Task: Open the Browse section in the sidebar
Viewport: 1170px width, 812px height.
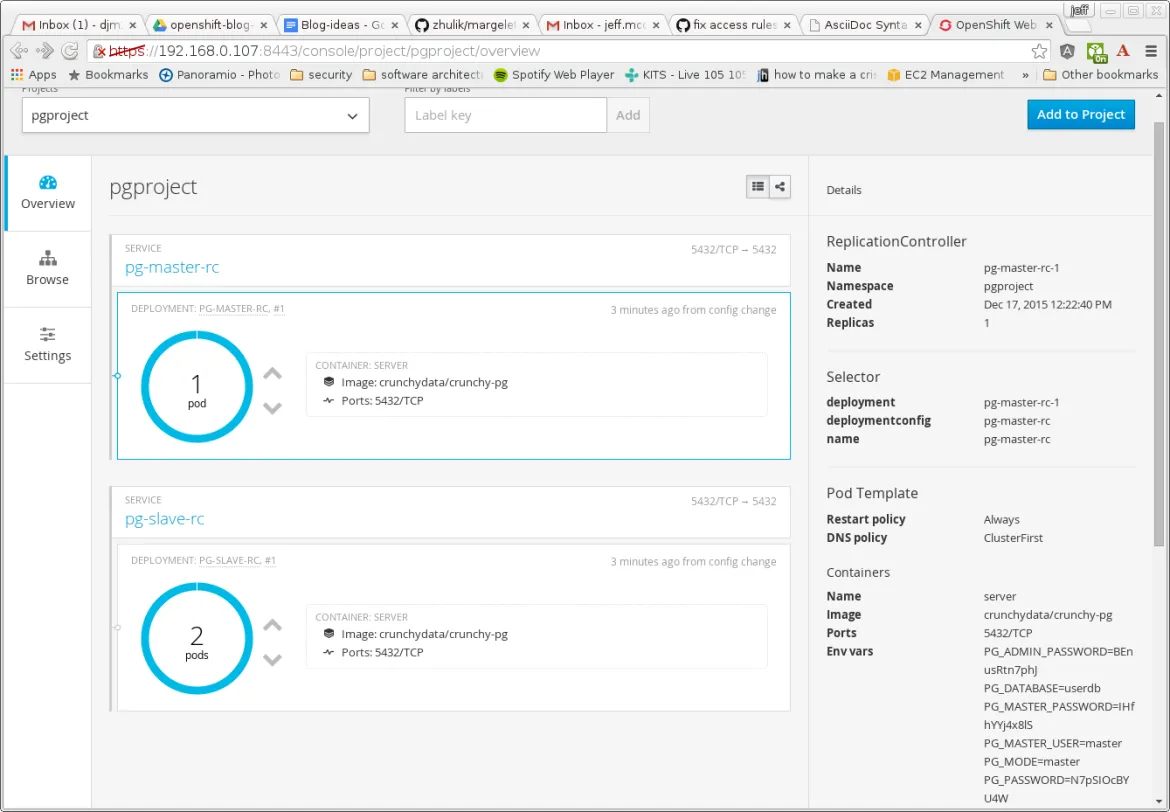Action: pyautogui.click(x=47, y=268)
